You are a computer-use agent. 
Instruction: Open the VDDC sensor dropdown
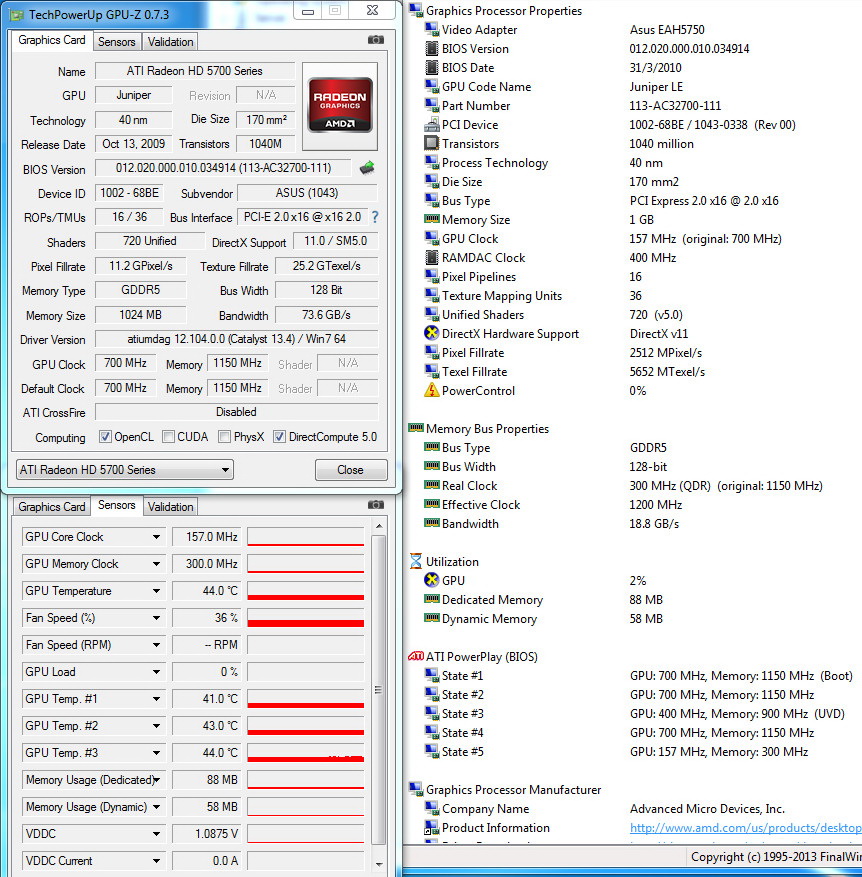tap(156, 834)
